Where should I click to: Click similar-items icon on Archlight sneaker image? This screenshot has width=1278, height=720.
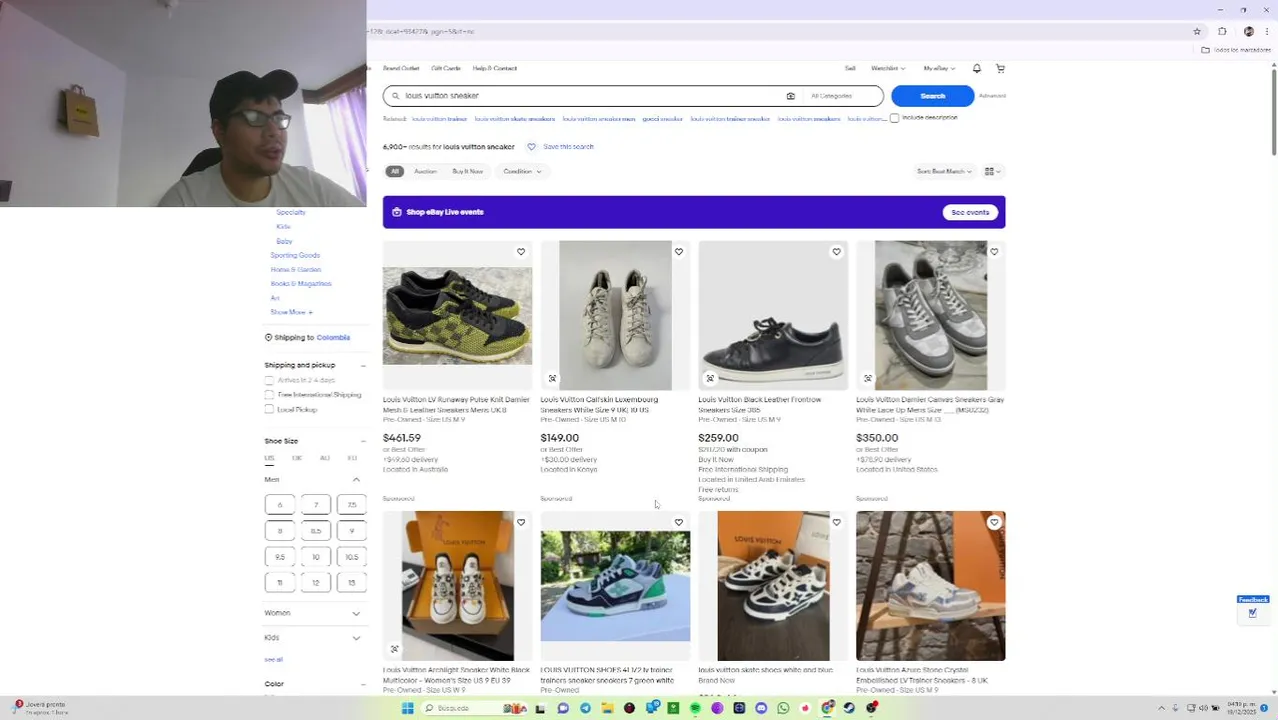[394, 649]
